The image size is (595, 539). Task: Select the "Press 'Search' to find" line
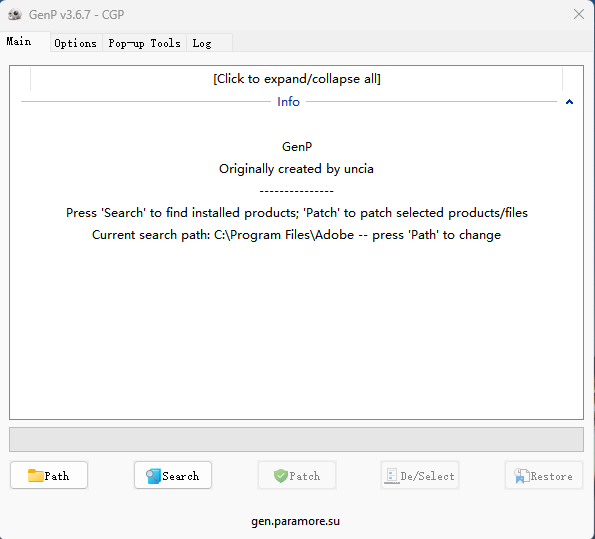click(297, 213)
